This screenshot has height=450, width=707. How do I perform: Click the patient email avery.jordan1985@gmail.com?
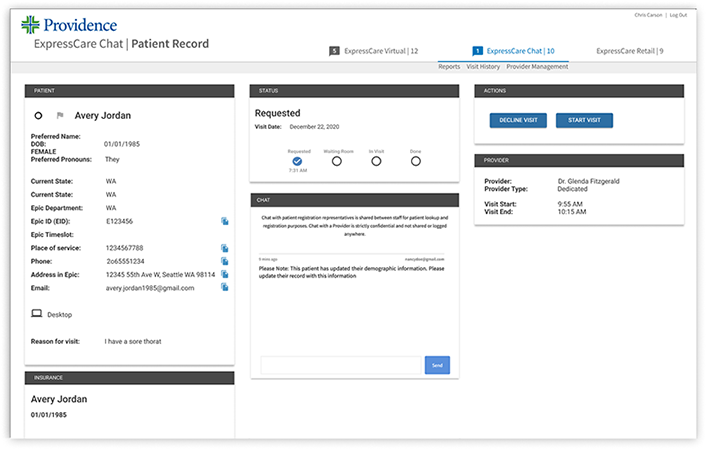coord(150,288)
